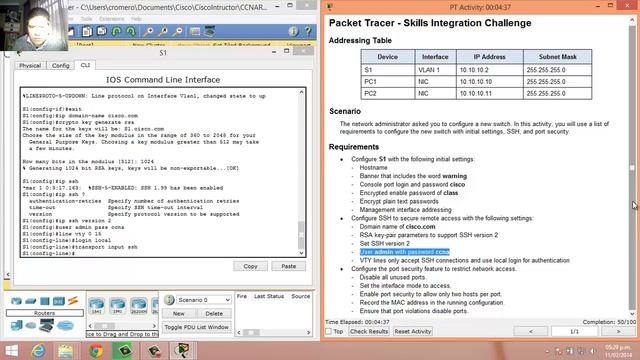The width and height of the screenshot is (640, 360).
Task: Click the '10.10.10.2' IP address cell
Action: coord(490,70)
